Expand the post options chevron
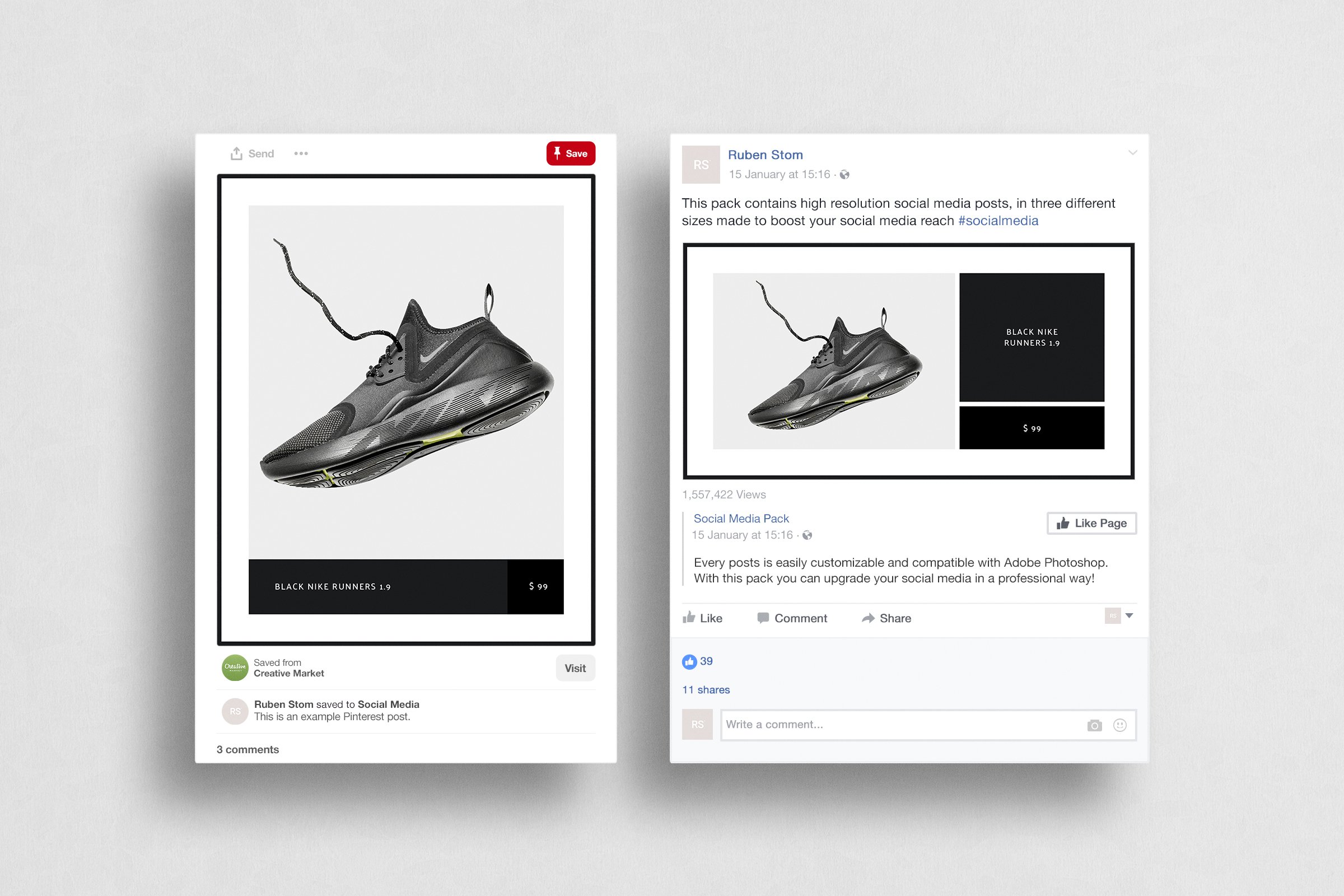 pos(1132,152)
